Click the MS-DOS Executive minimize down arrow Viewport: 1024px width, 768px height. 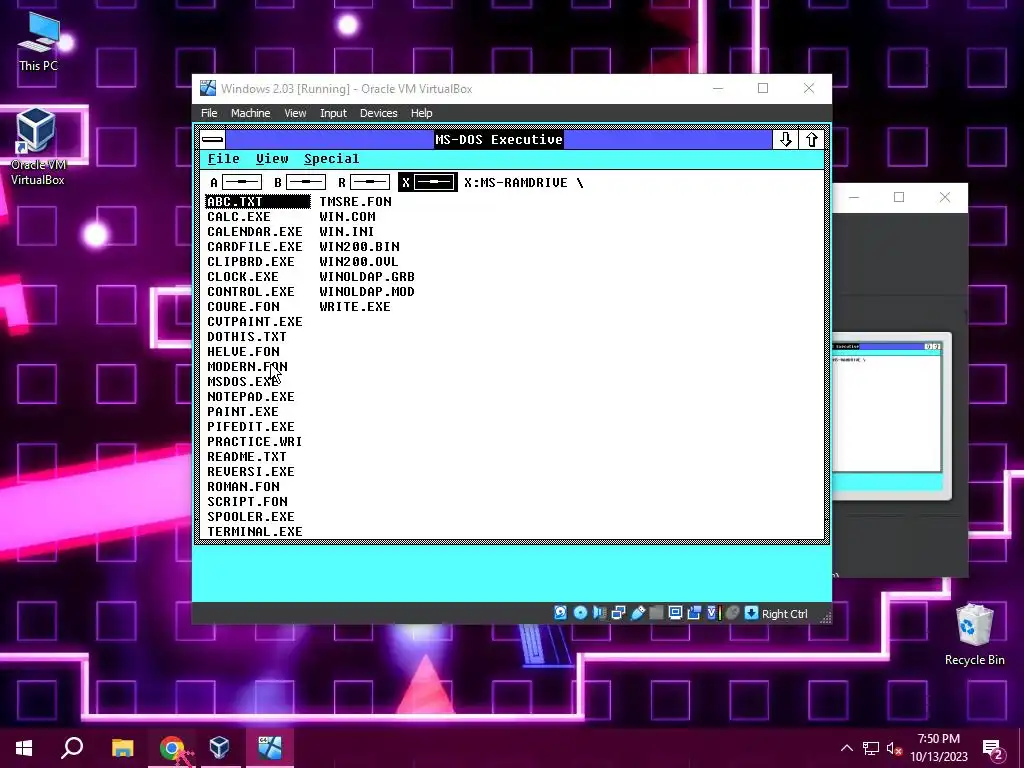[x=785, y=139]
